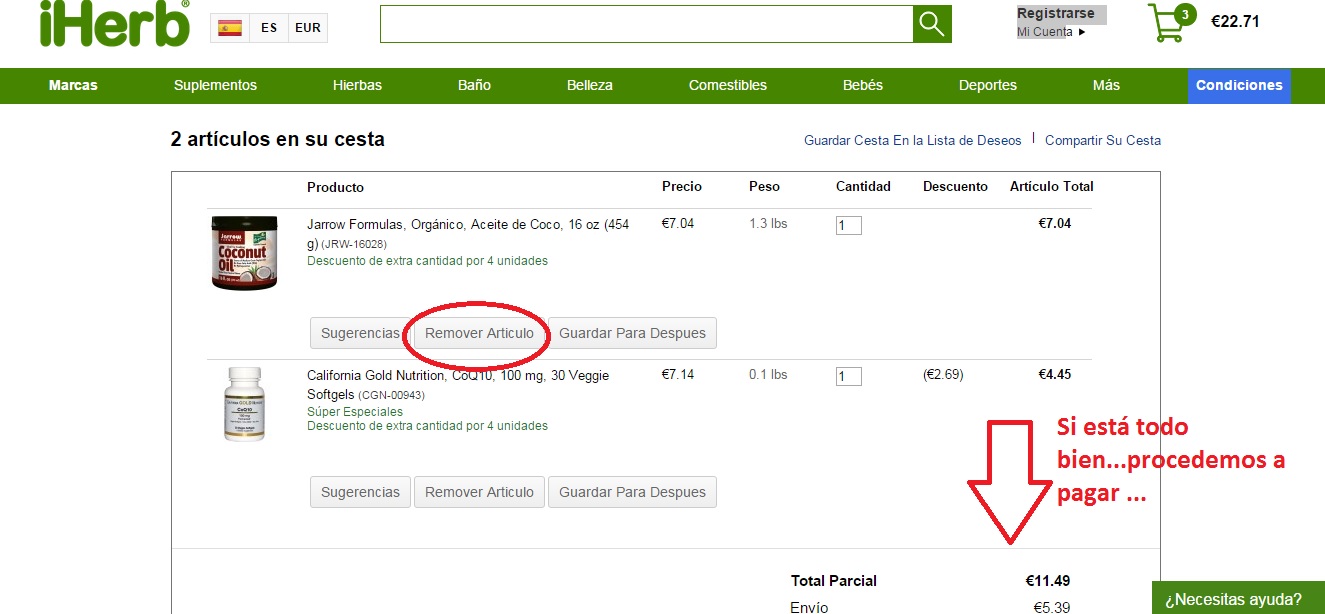The height and width of the screenshot is (614, 1325).
Task: Expand the Mi Cuenta menu
Action: coord(1051,32)
